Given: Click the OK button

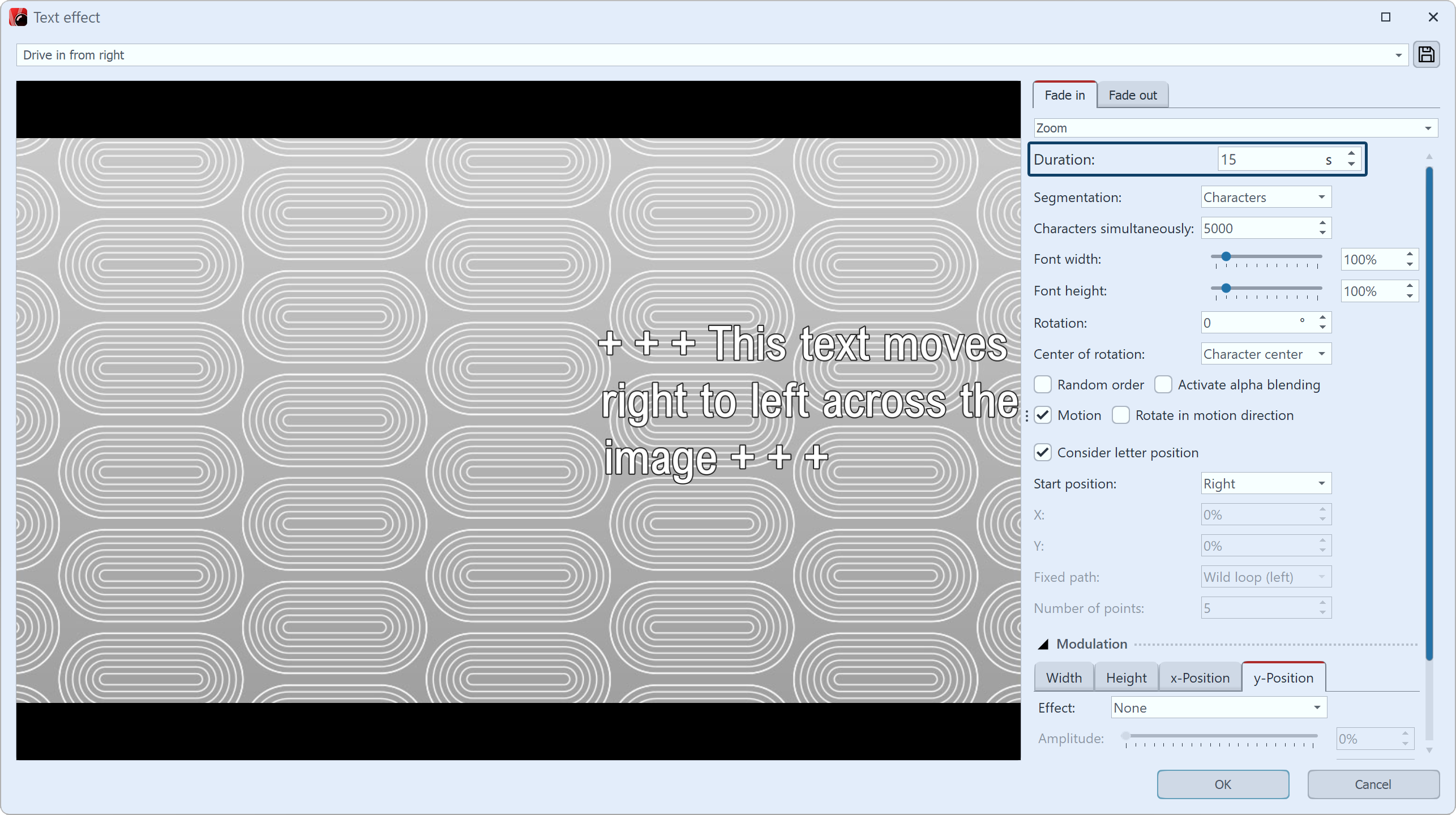Looking at the screenshot, I should (x=1222, y=784).
